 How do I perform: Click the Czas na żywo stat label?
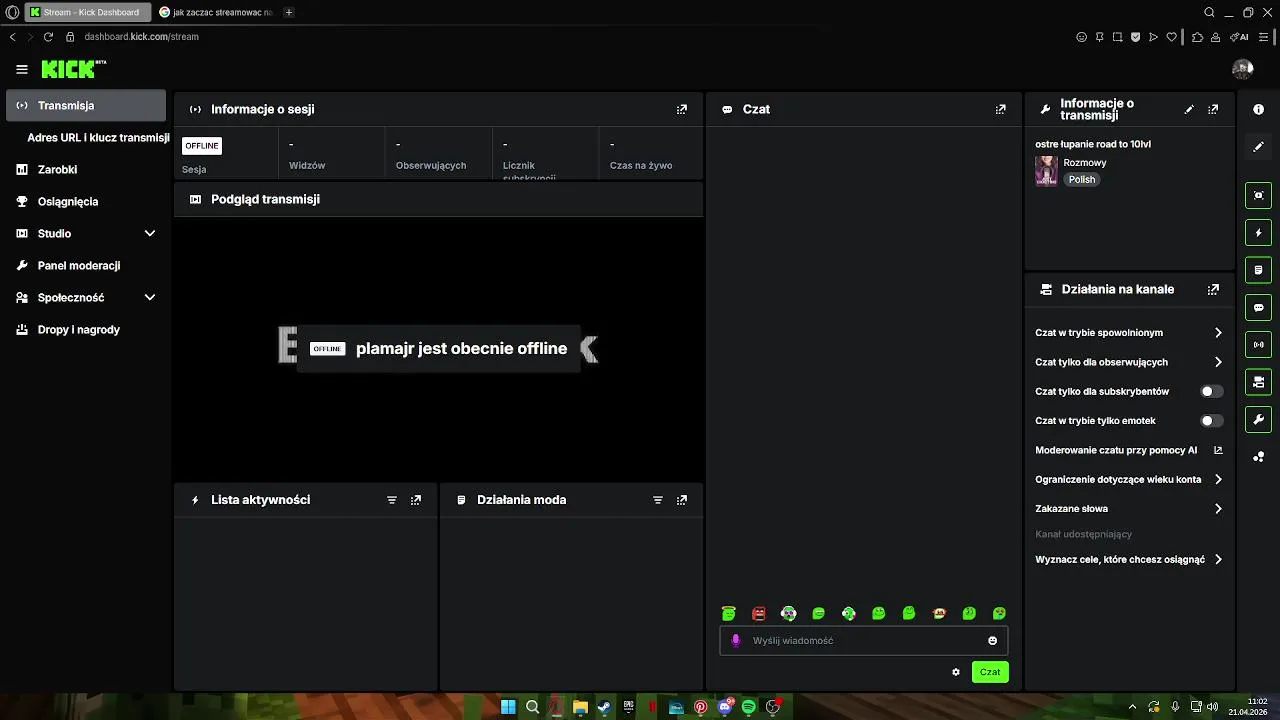(641, 165)
